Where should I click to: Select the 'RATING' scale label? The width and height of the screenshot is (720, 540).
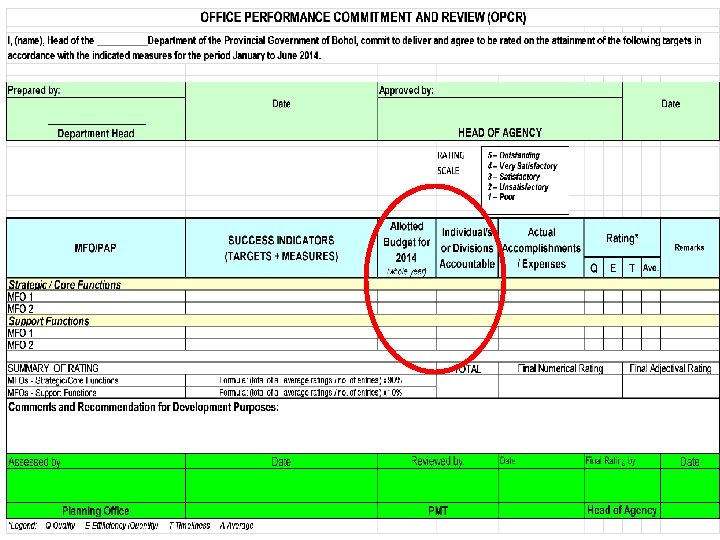pyautogui.click(x=450, y=156)
